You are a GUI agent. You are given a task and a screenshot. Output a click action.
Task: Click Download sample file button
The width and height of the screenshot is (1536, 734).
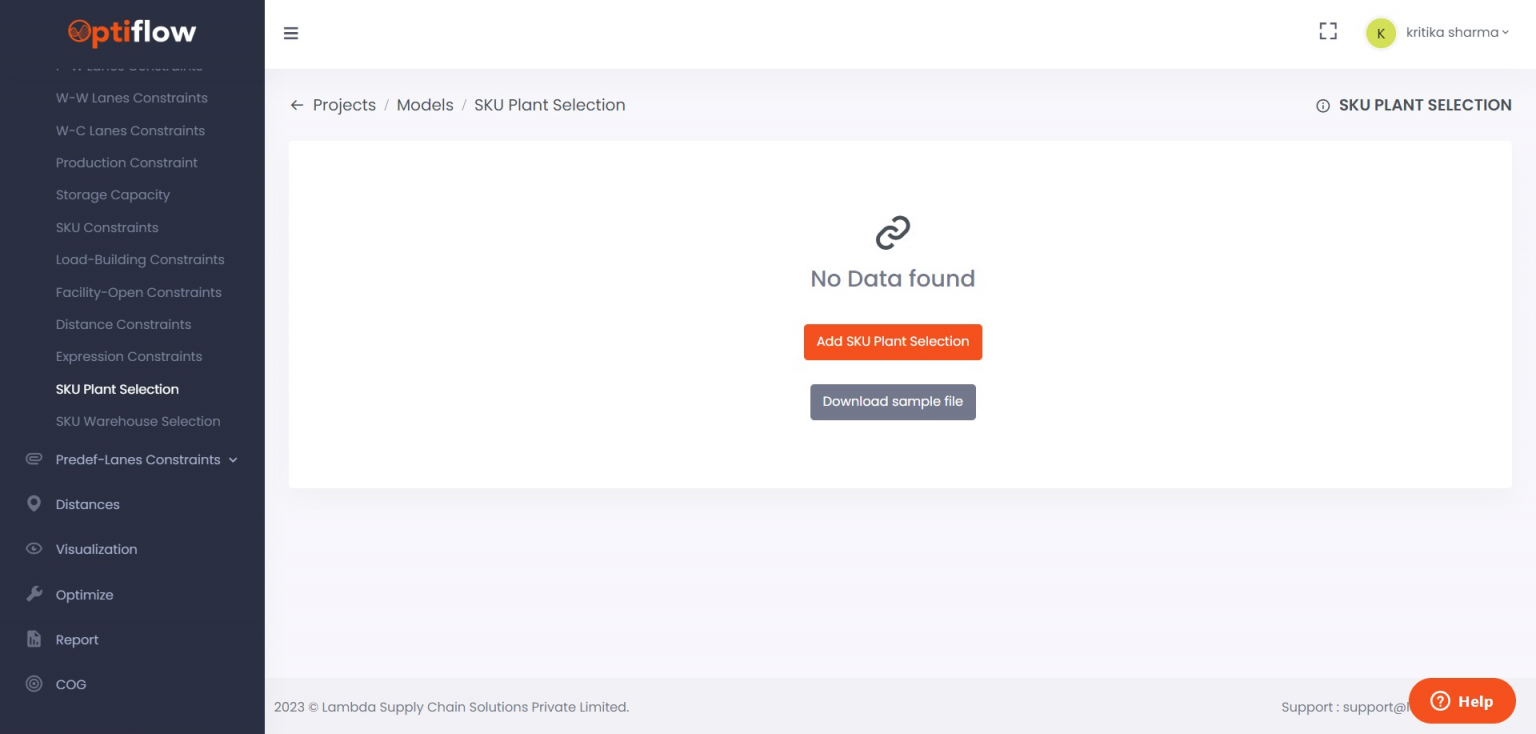[892, 402]
